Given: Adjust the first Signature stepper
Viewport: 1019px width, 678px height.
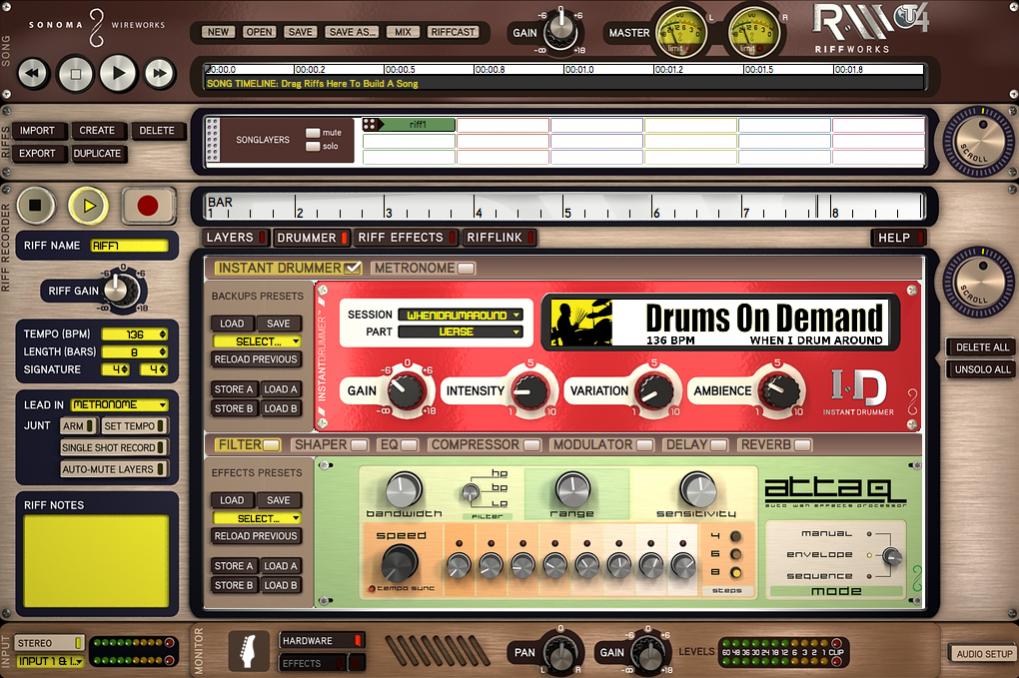Looking at the screenshot, I should pyautogui.click(x=125, y=369).
